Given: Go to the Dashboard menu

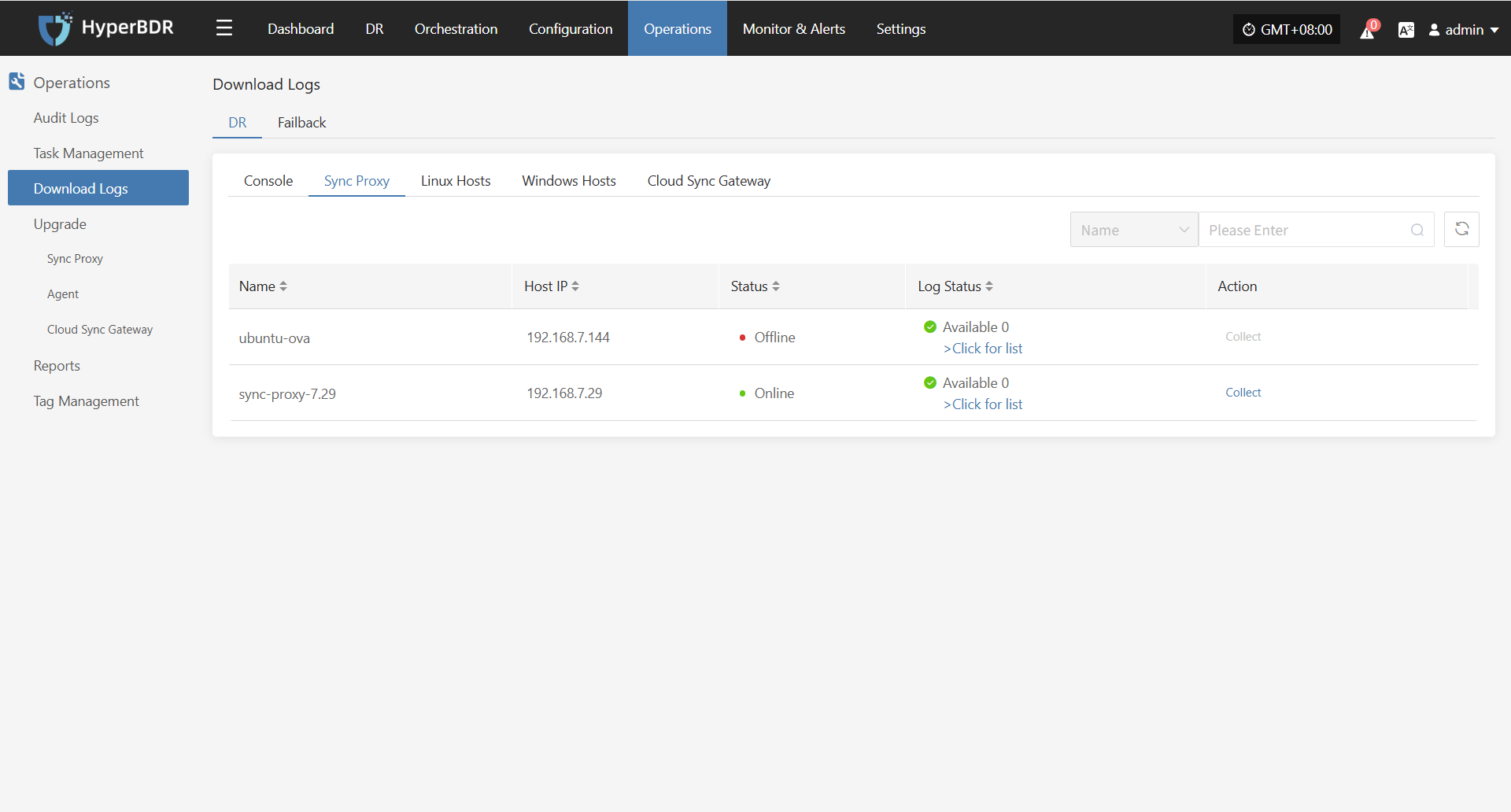Looking at the screenshot, I should pyautogui.click(x=301, y=28).
